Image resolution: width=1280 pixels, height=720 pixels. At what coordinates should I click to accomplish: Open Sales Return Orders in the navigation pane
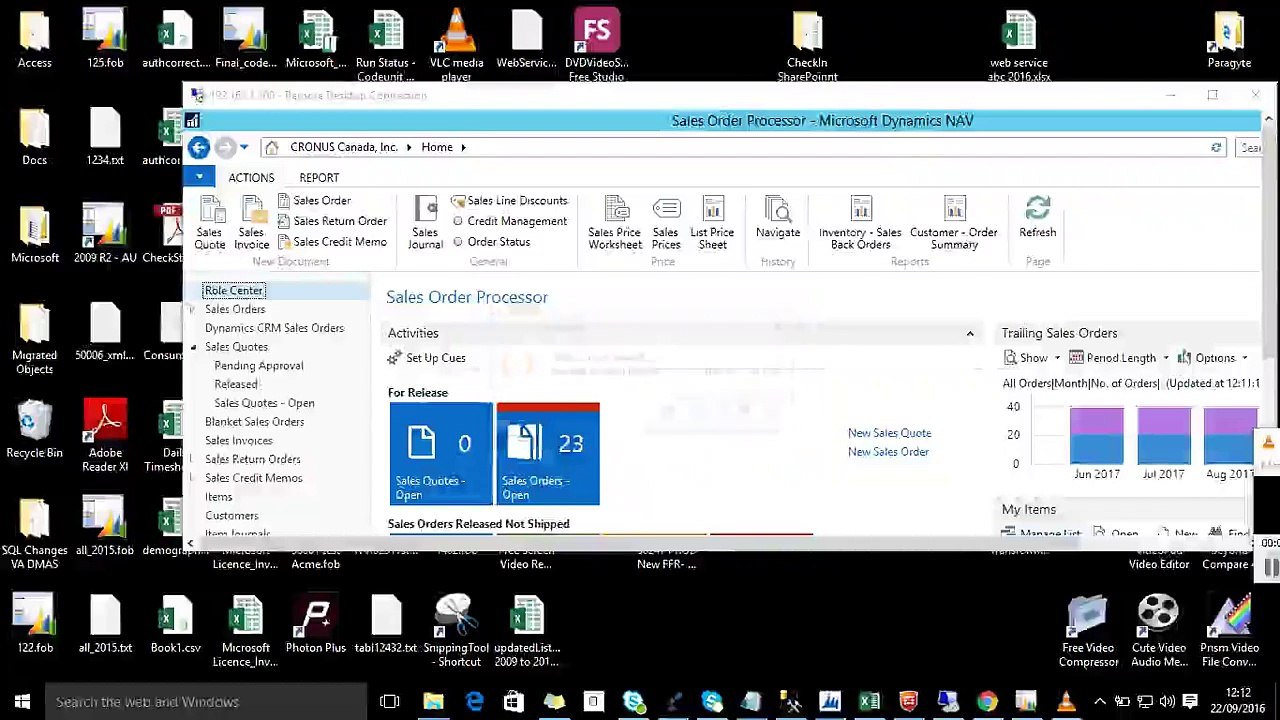[252, 459]
